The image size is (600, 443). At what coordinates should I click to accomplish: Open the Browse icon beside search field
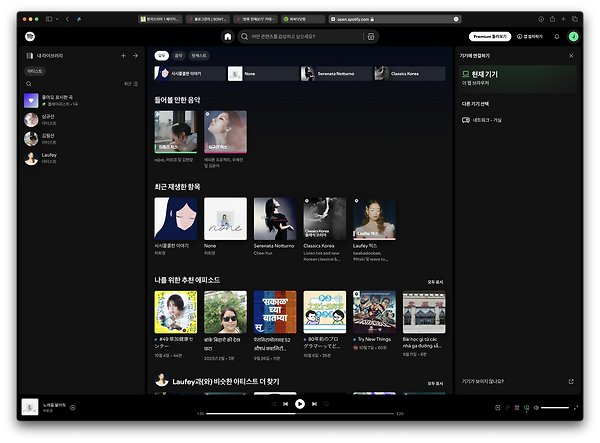[x=371, y=36]
